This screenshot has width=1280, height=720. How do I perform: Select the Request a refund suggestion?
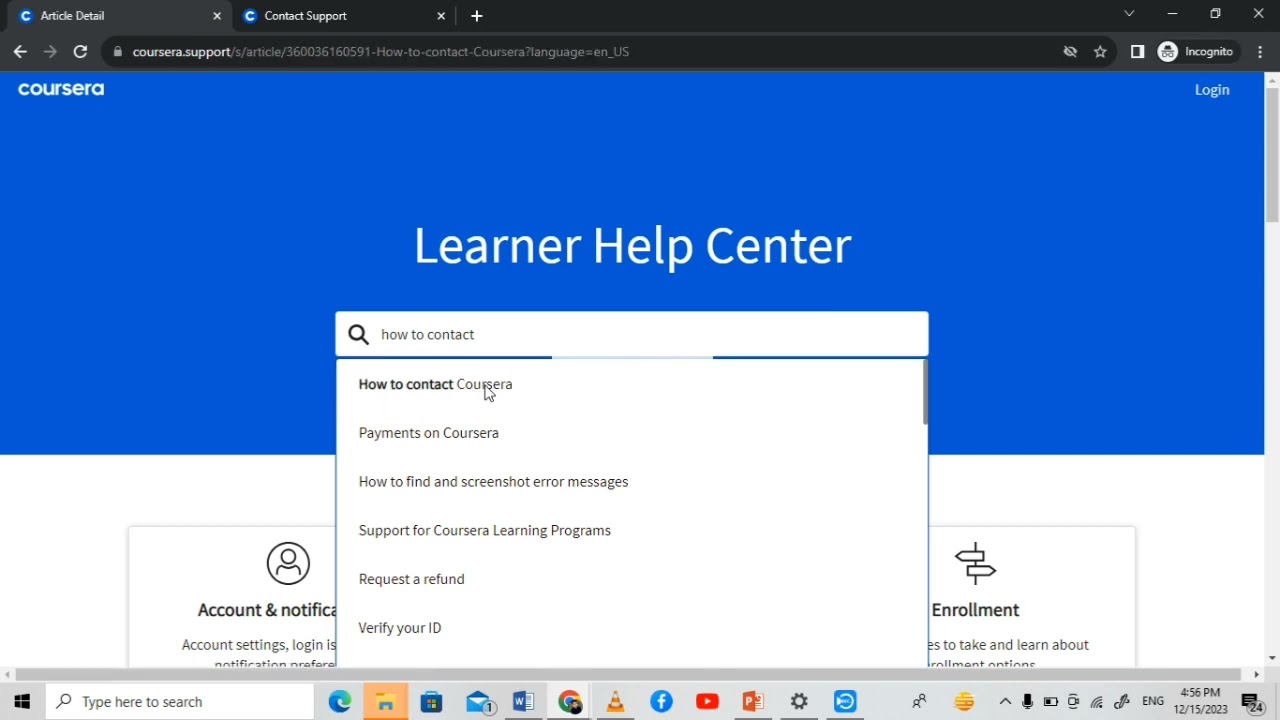[x=631, y=579]
